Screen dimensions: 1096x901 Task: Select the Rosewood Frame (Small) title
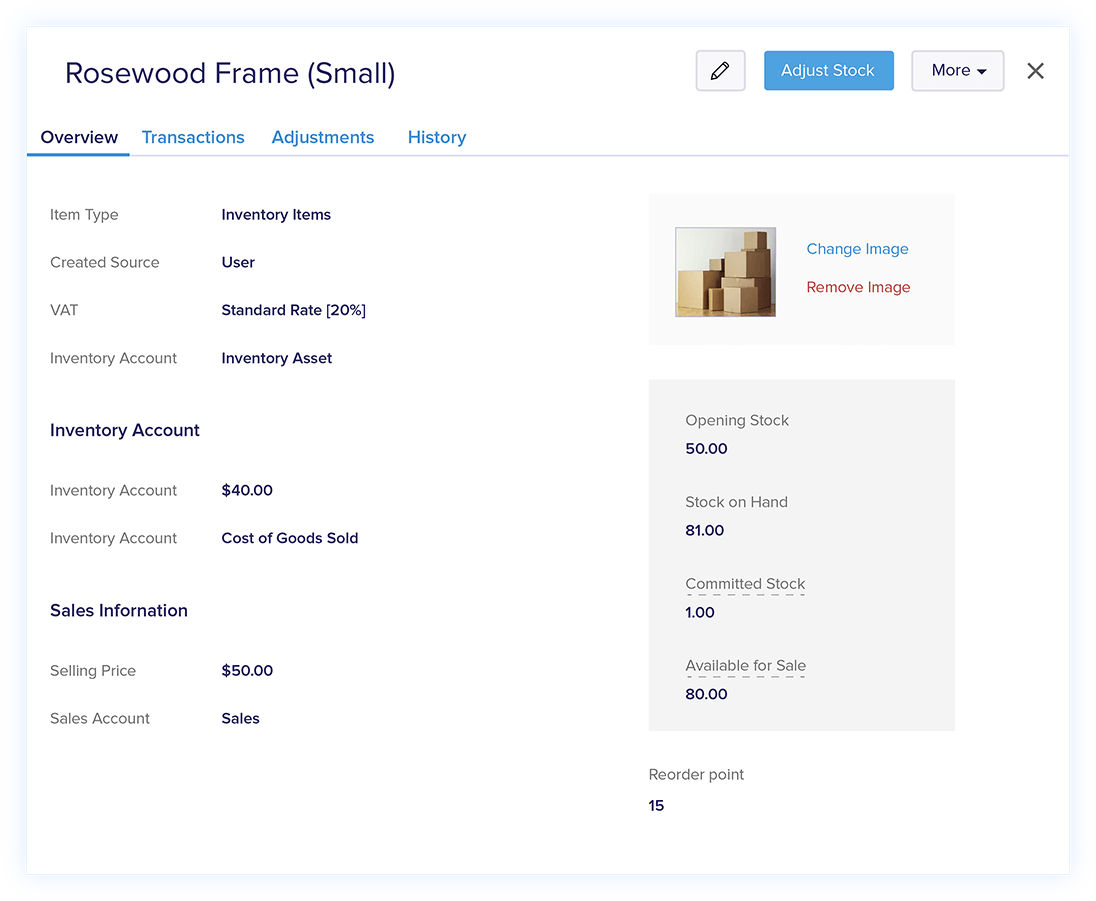[x=229, y=72]
